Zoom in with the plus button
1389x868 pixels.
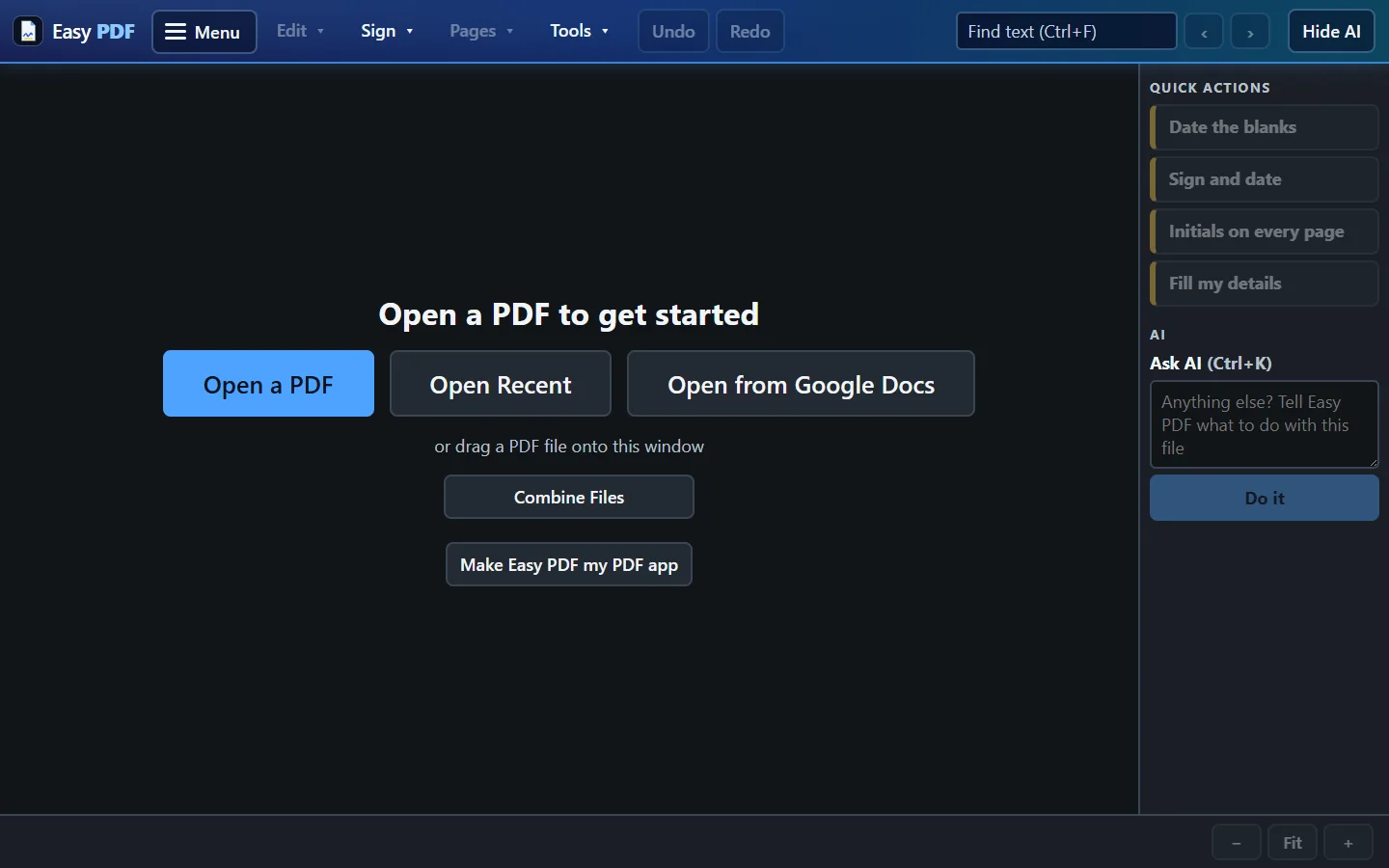point(1348,843)
